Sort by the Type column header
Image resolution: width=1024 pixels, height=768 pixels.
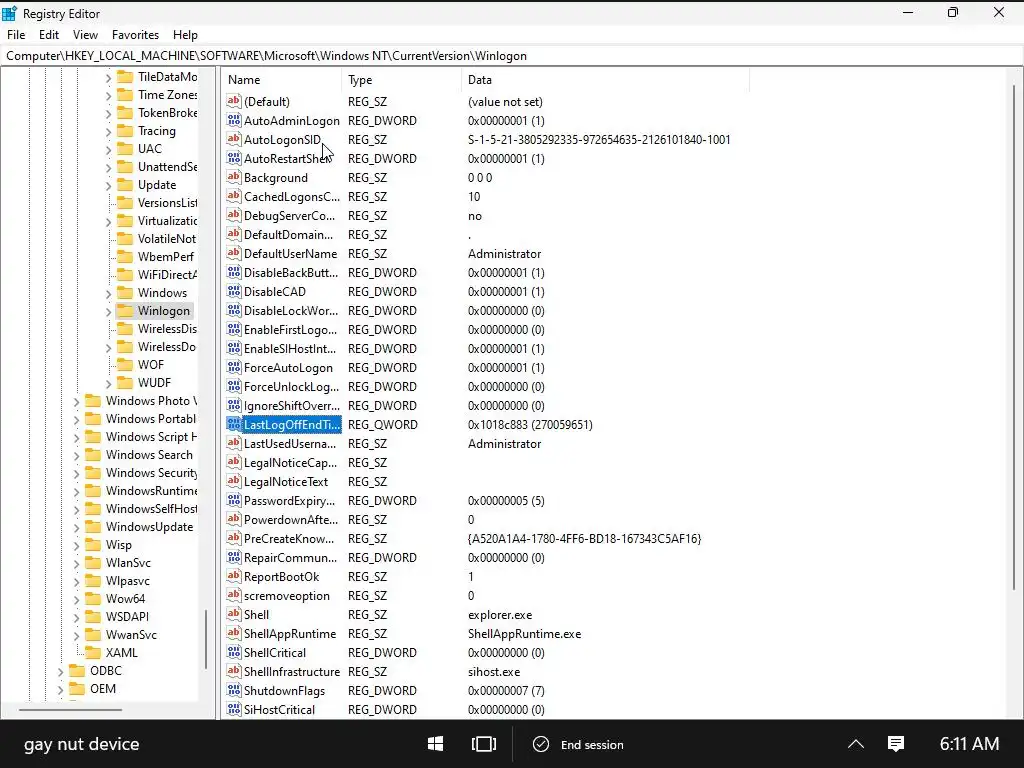(x=401, y=80)
